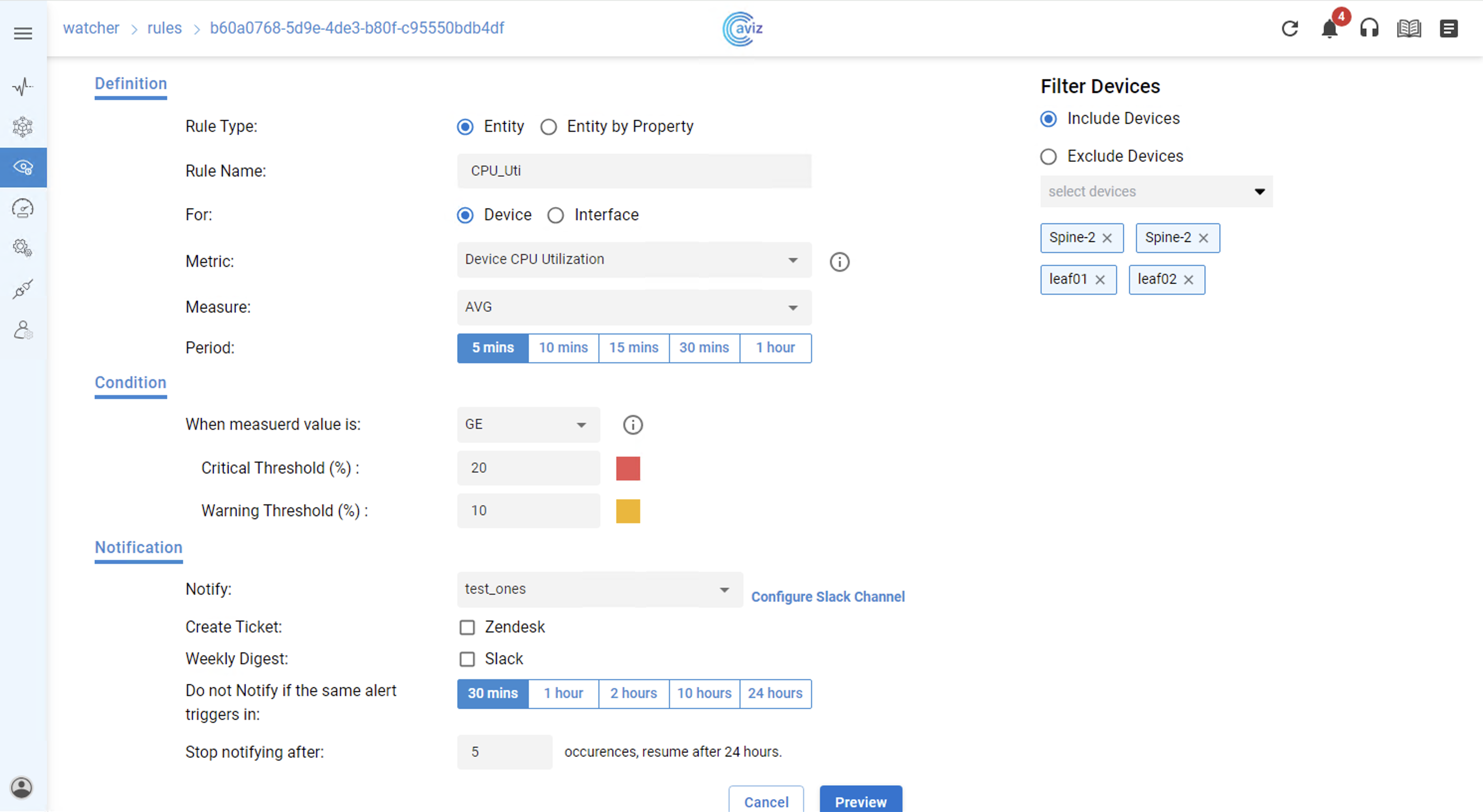The height and width of the screenshot is (812, 1483).
Task: Open Configure Slack Channel link
Action: tap(827, 597)
